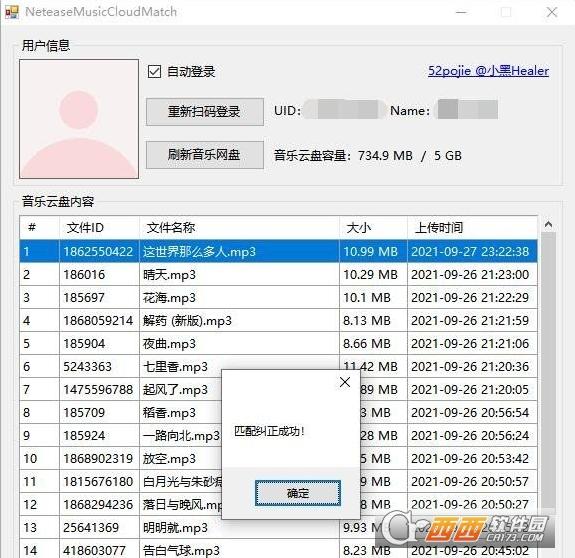Click the 重新扫码登录 button
The width and height of the screenshot is (575, 558).
pos(205,112)
